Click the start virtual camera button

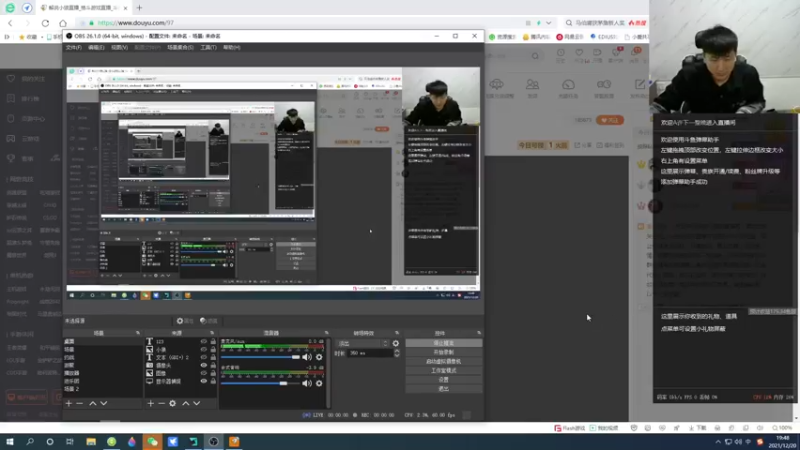(443, 362)
